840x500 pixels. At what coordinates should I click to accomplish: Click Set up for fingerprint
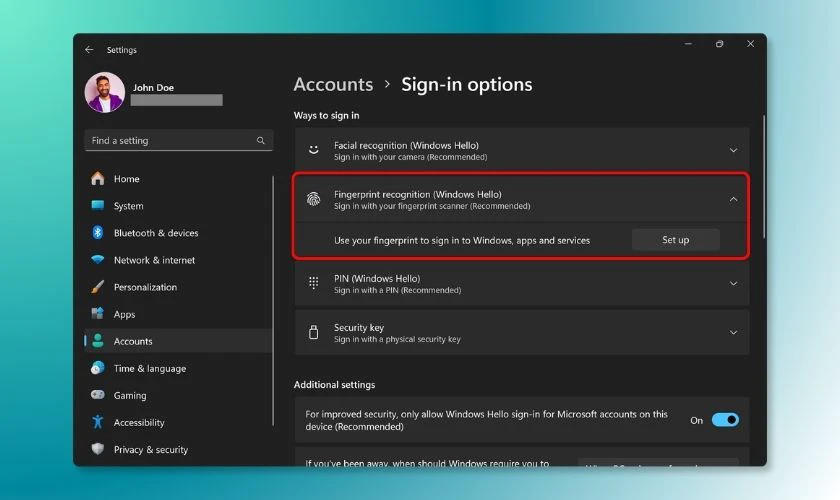pyautogui.click(x=675, y=240)
